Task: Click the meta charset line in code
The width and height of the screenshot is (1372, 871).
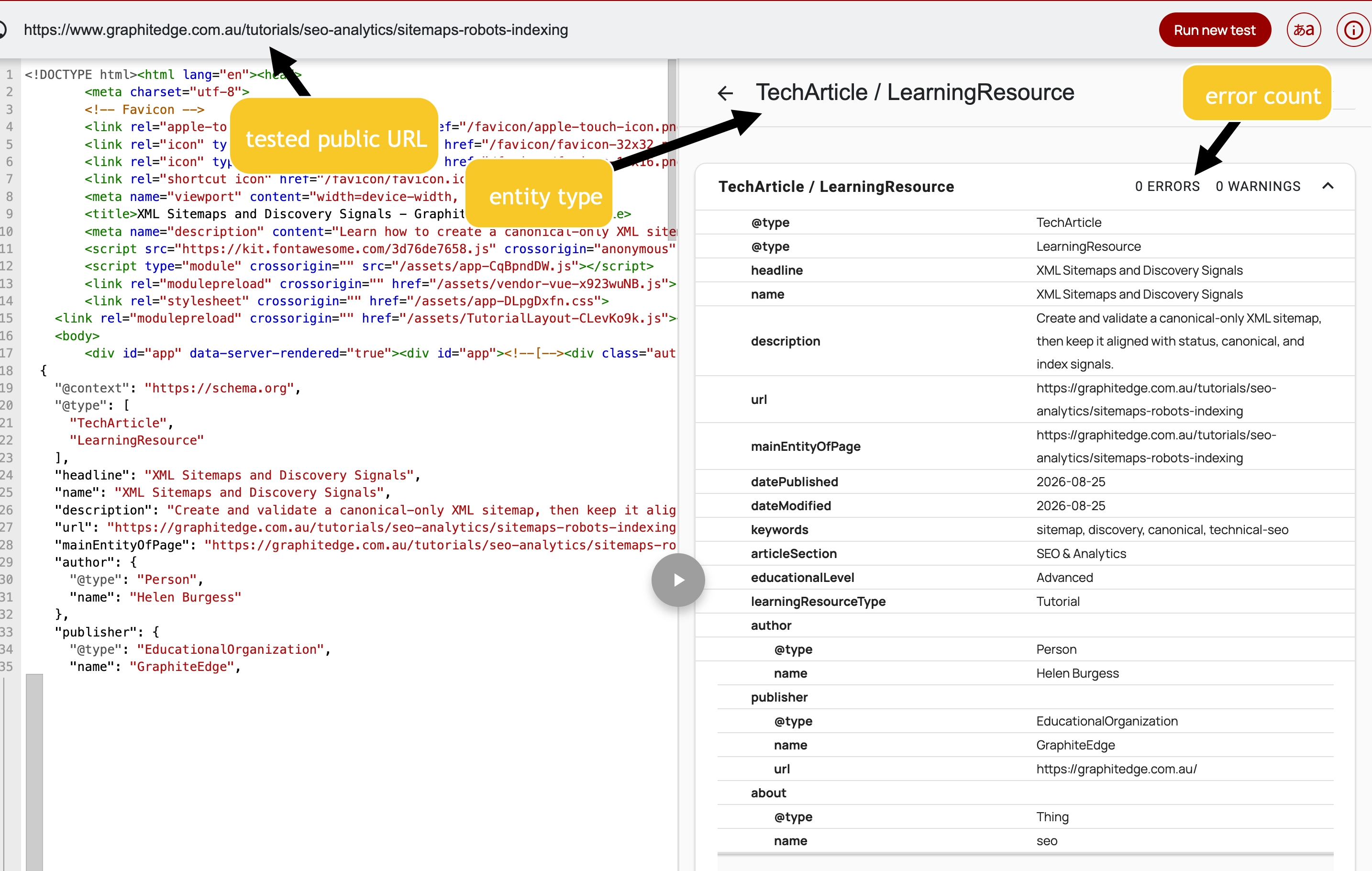Action: 167,92
